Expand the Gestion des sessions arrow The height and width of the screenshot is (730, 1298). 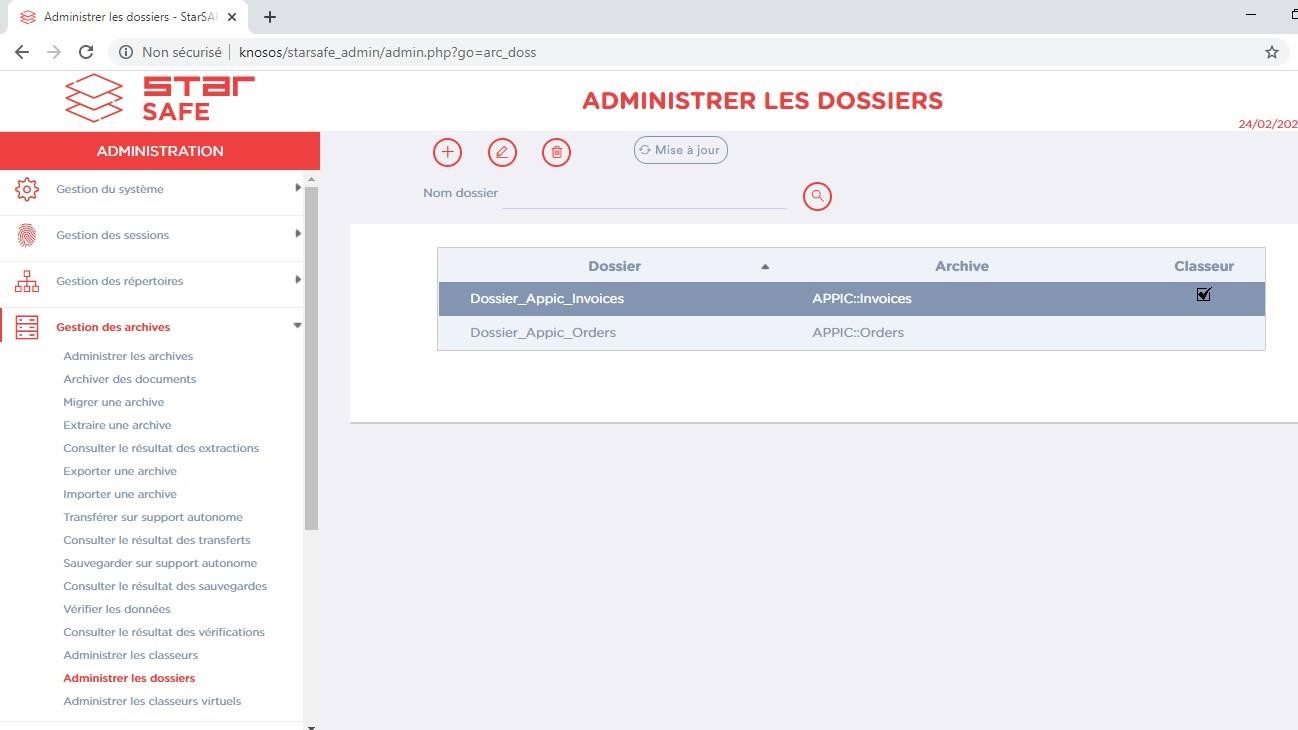[297, 234]
